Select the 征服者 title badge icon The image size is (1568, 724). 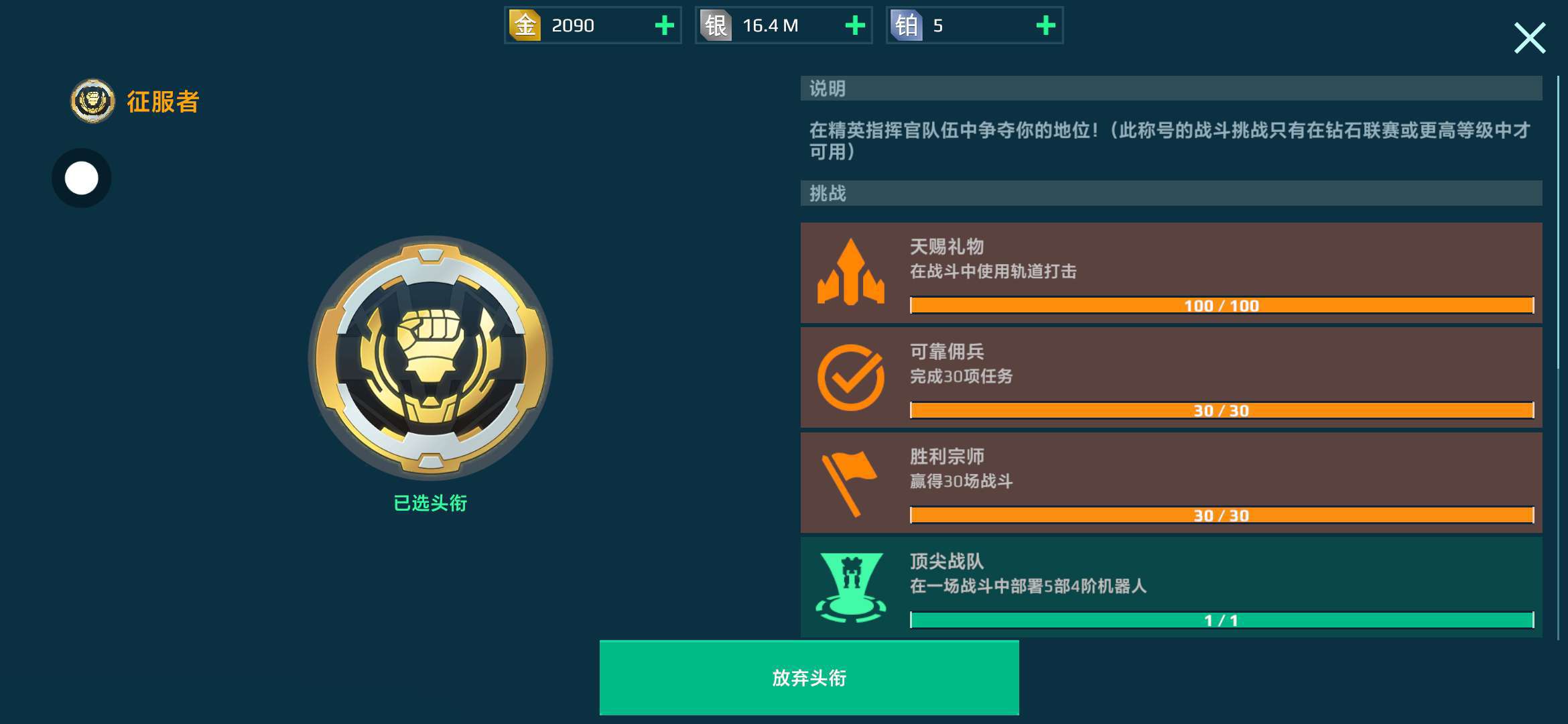92,101
